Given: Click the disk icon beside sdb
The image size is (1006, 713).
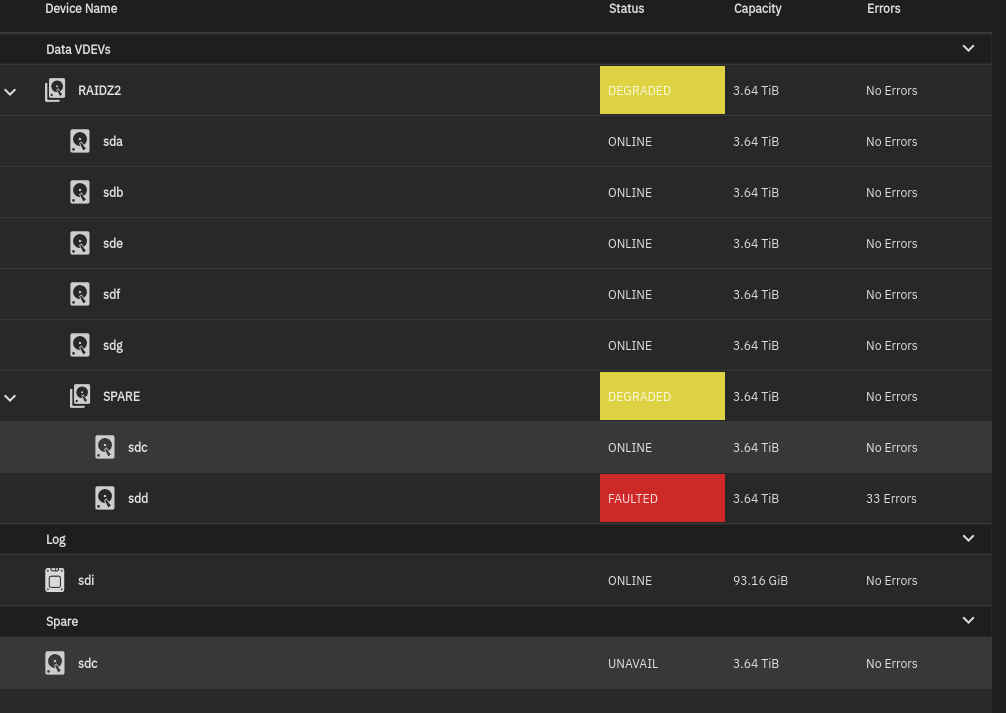Looking at the screenshot, I should tap(80, 192).
